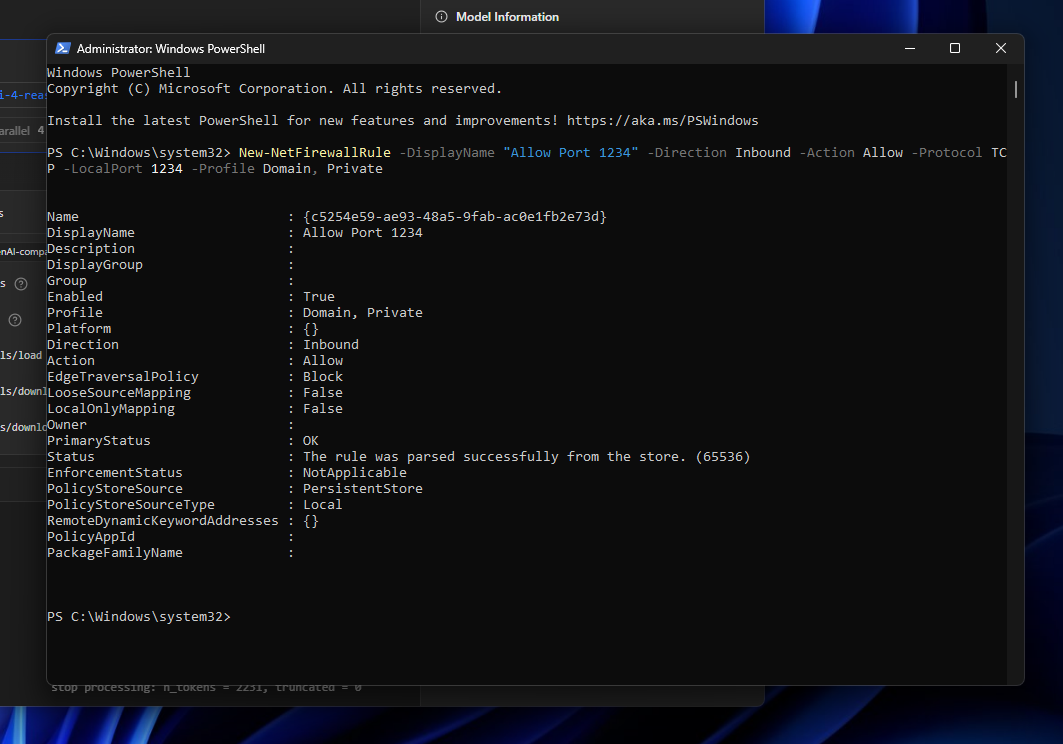Click the 'PersistentStore' value
Screen dimensions: 1063x744
pyautogui.click(x=363, y=489)
